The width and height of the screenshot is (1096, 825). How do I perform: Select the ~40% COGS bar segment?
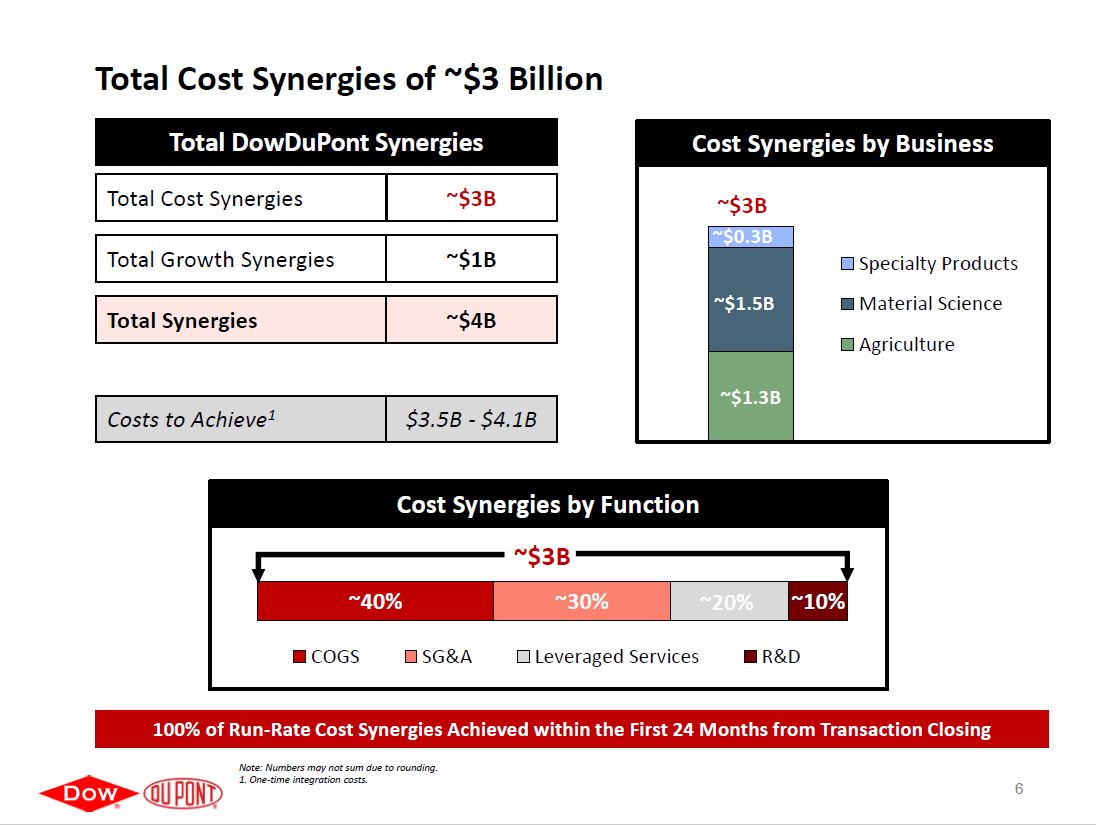[375, 601]
